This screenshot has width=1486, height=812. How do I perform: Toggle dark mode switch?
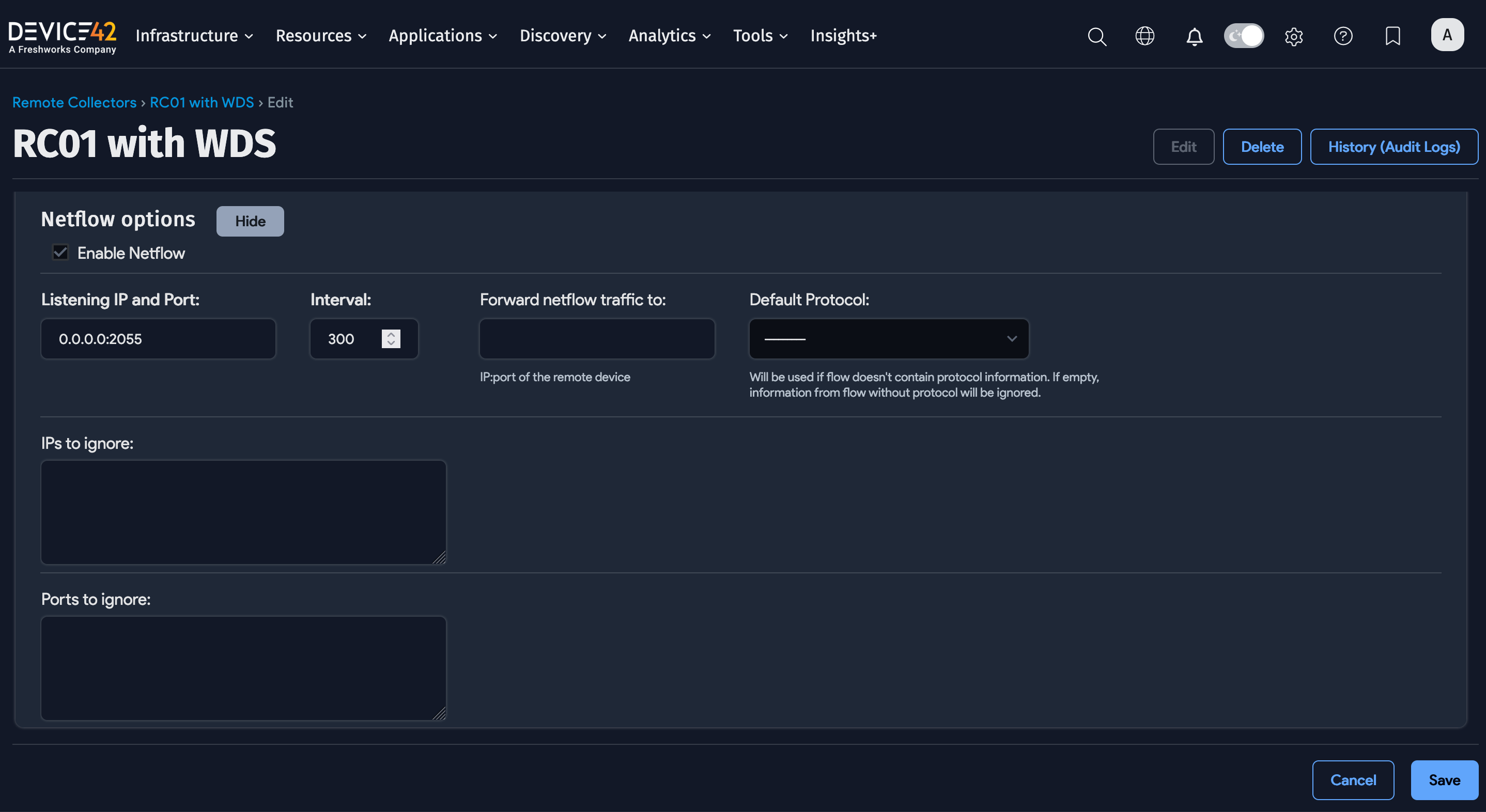click(x=1244, y=35)
